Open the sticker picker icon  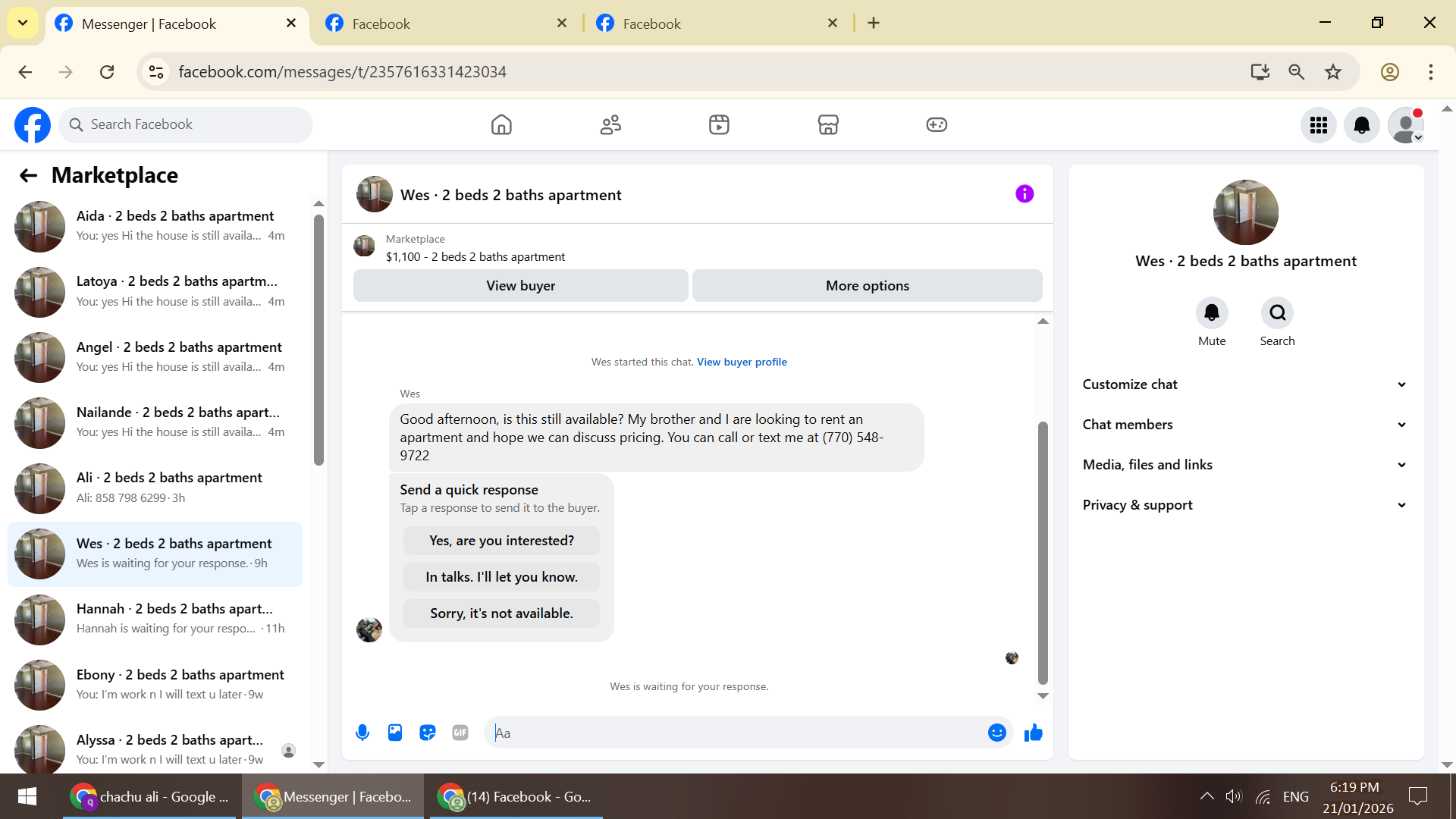(428, 733)
